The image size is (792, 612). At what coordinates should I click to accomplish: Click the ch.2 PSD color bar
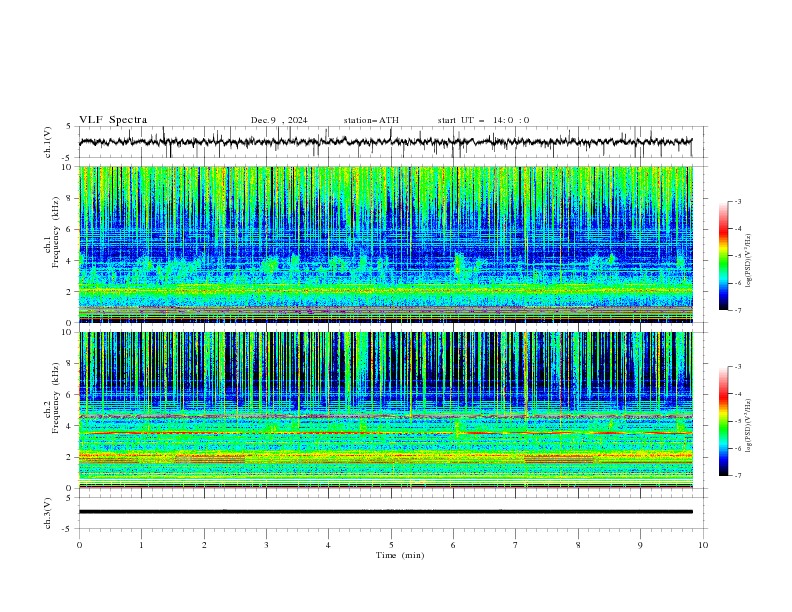click(x=723, y=421)
